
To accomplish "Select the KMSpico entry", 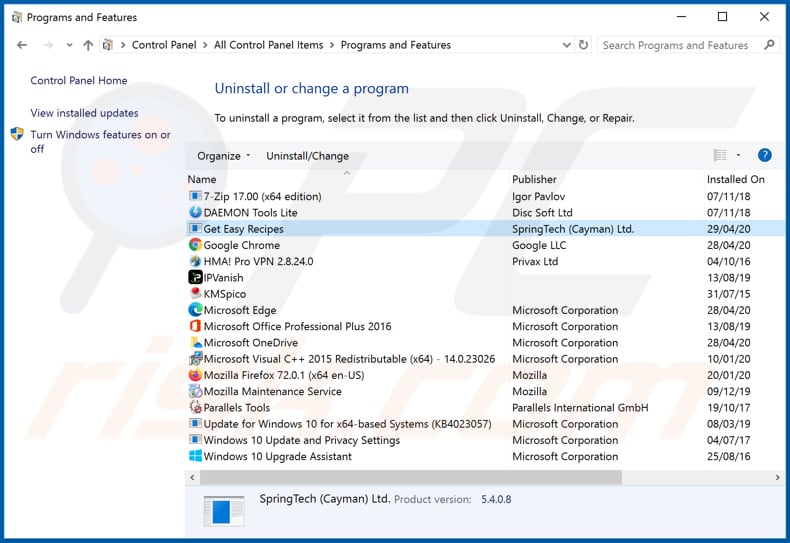I will (x=486, y=294).
